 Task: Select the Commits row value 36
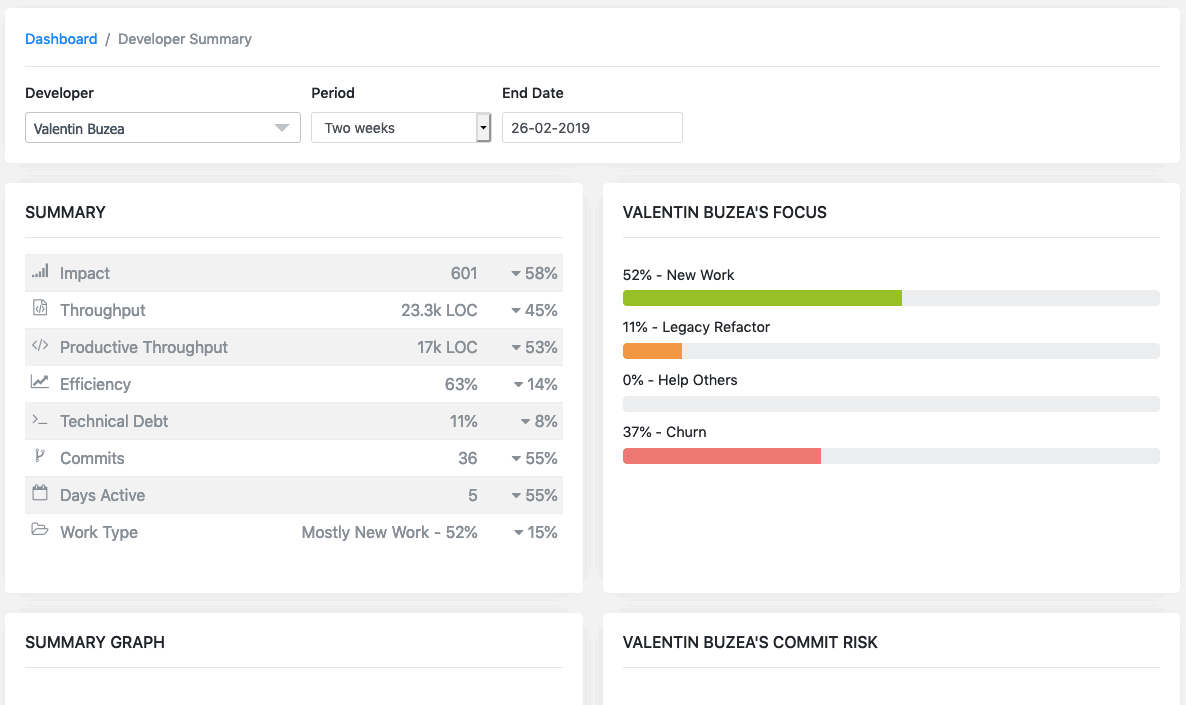coord(467,458)
